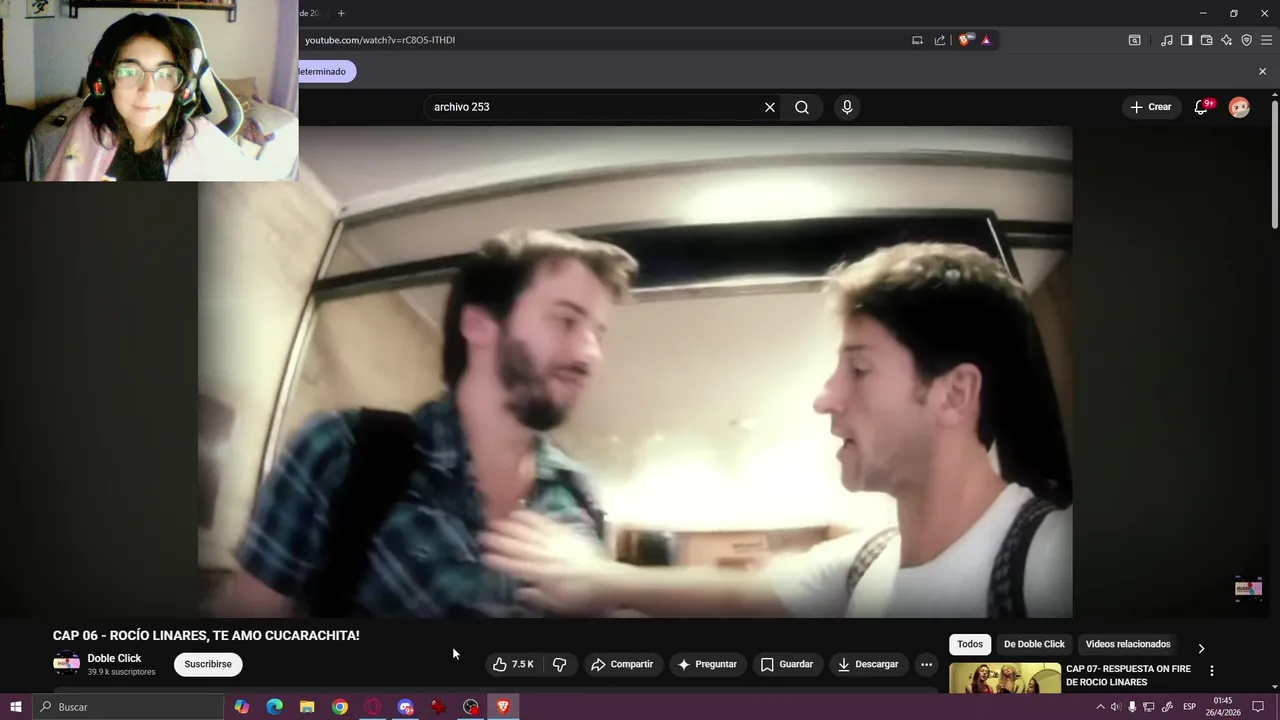Open CAP 07 Respuesta On Fire thumbnail

pyautogui.click(x=1005, y=678)
